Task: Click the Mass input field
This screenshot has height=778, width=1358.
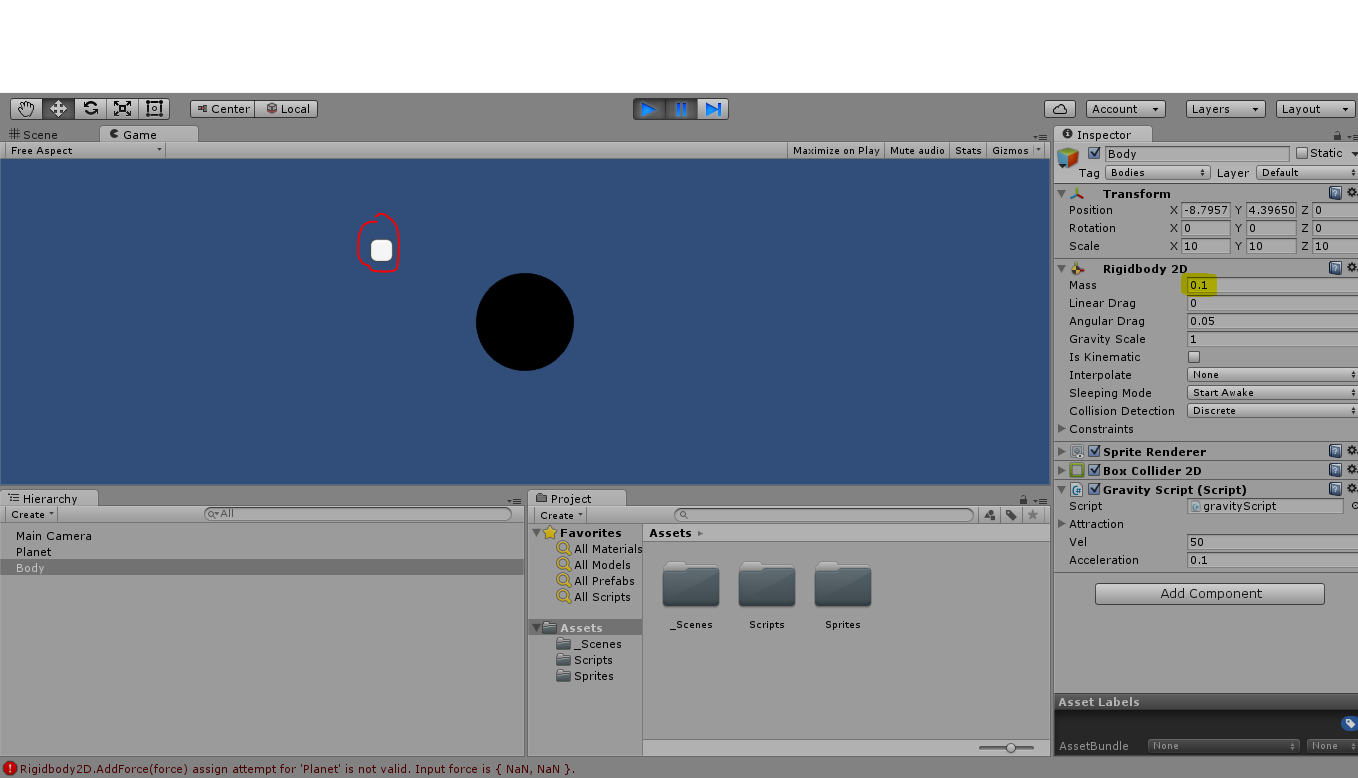Action: point(1272,285)
